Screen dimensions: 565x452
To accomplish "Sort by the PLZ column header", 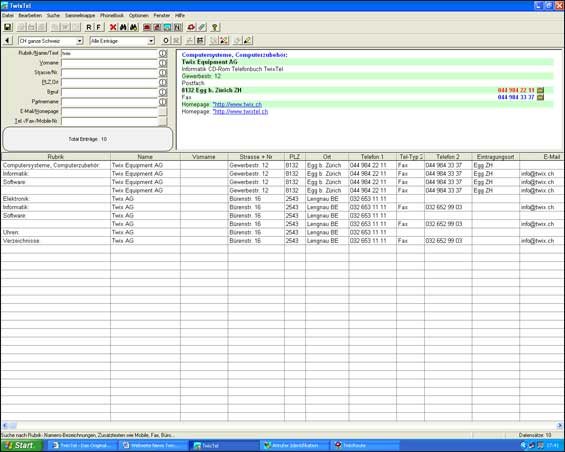I will tap(294, 157).
